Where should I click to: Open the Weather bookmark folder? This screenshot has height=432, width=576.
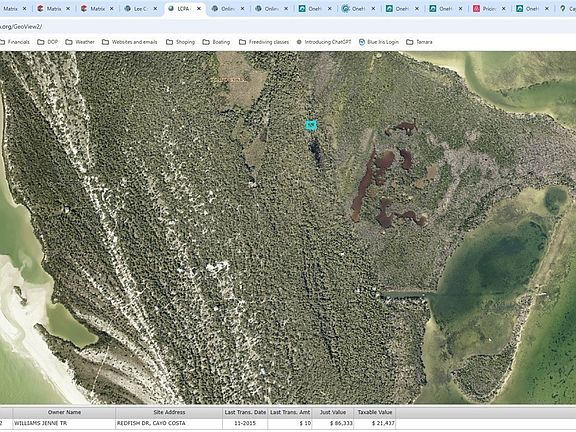coord(80,42)
